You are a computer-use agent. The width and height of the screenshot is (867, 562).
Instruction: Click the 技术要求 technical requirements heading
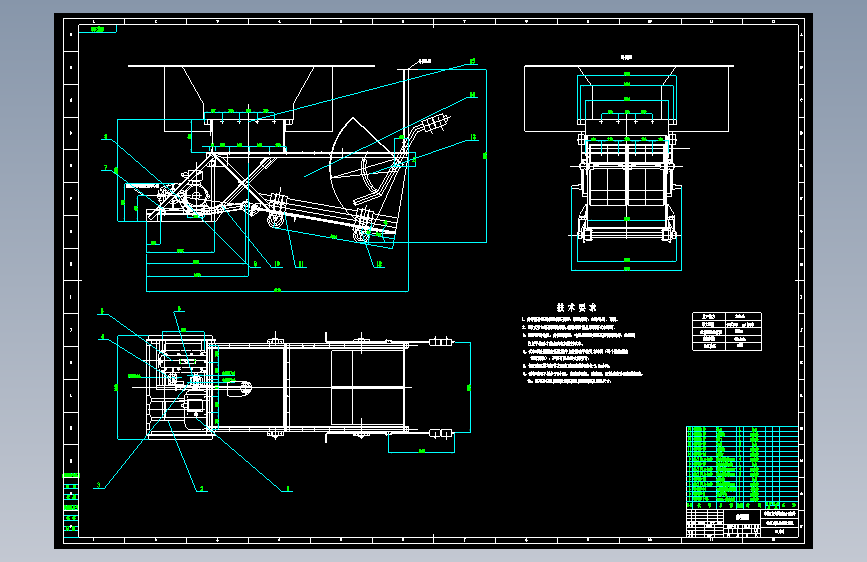[577, 308]
